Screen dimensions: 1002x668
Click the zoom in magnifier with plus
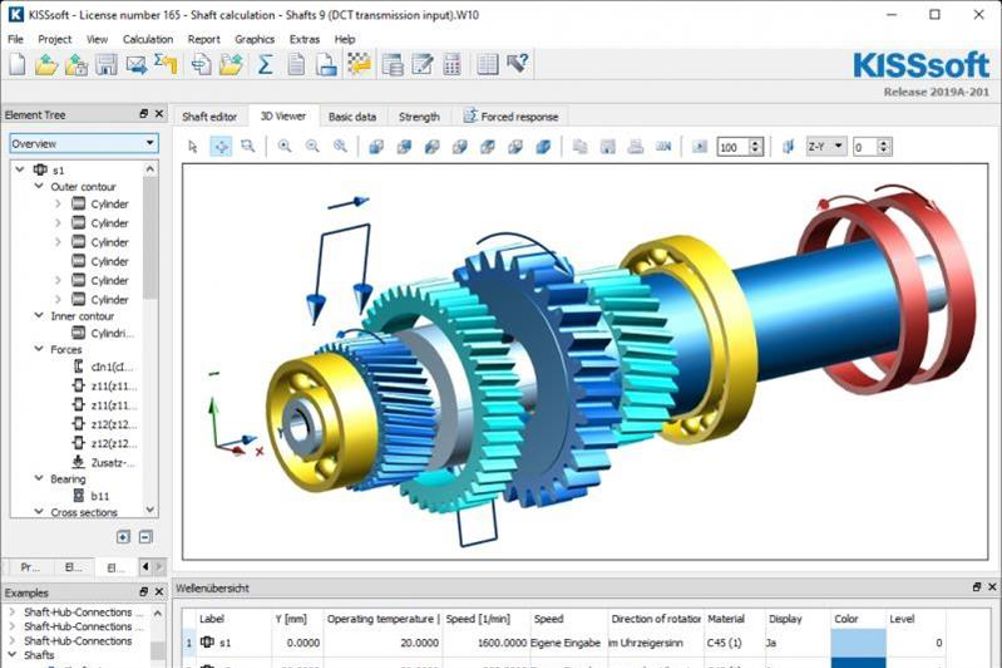284,146
